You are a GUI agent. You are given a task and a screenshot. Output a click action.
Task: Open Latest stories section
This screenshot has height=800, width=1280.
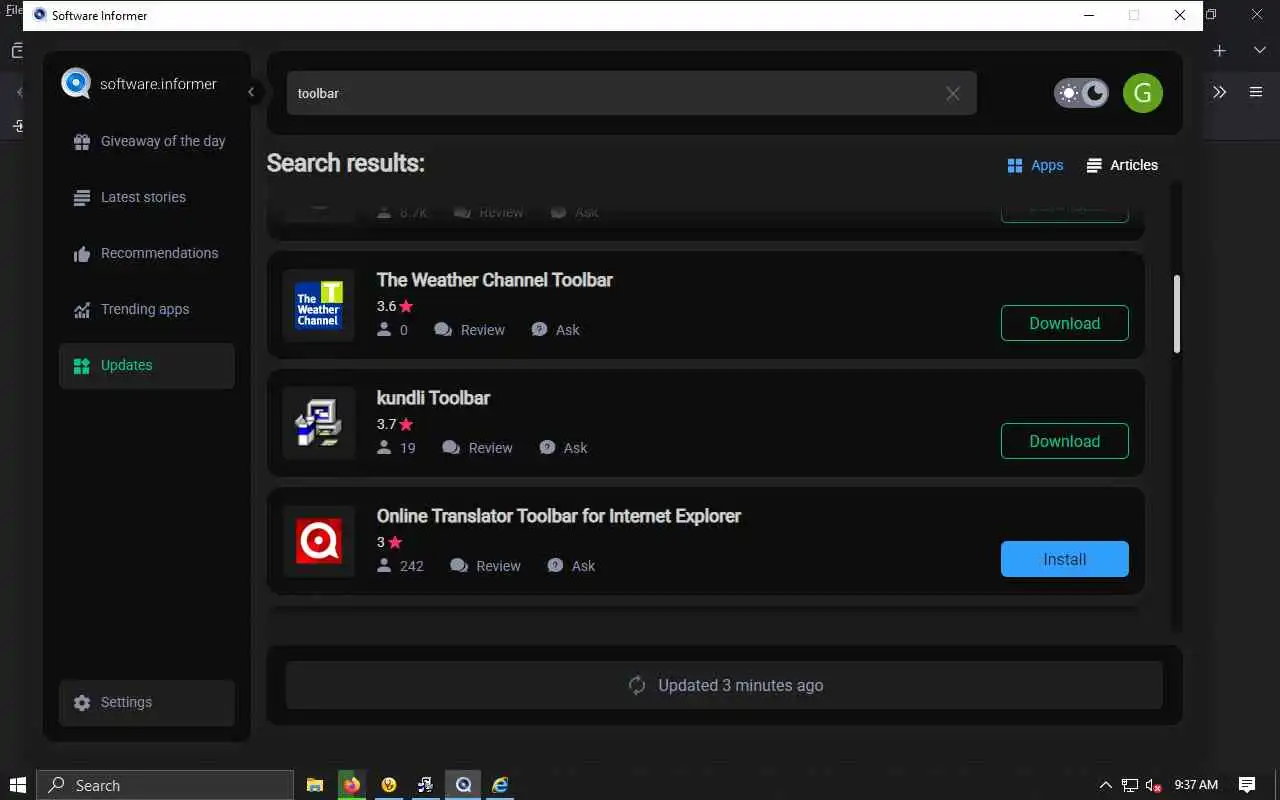point(147,197)
